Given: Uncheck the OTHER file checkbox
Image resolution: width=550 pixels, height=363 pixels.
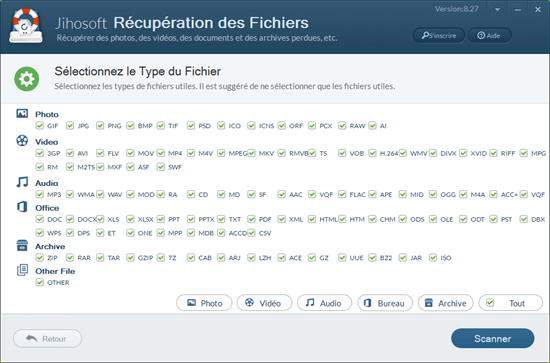Looking at the screenshot, I should coord(40,282).
